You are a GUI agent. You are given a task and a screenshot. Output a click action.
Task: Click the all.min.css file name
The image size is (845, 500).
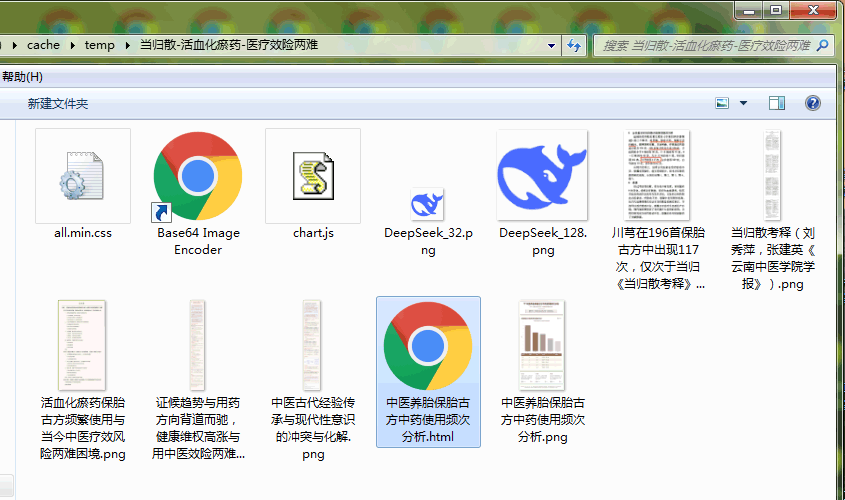[82, 233]
